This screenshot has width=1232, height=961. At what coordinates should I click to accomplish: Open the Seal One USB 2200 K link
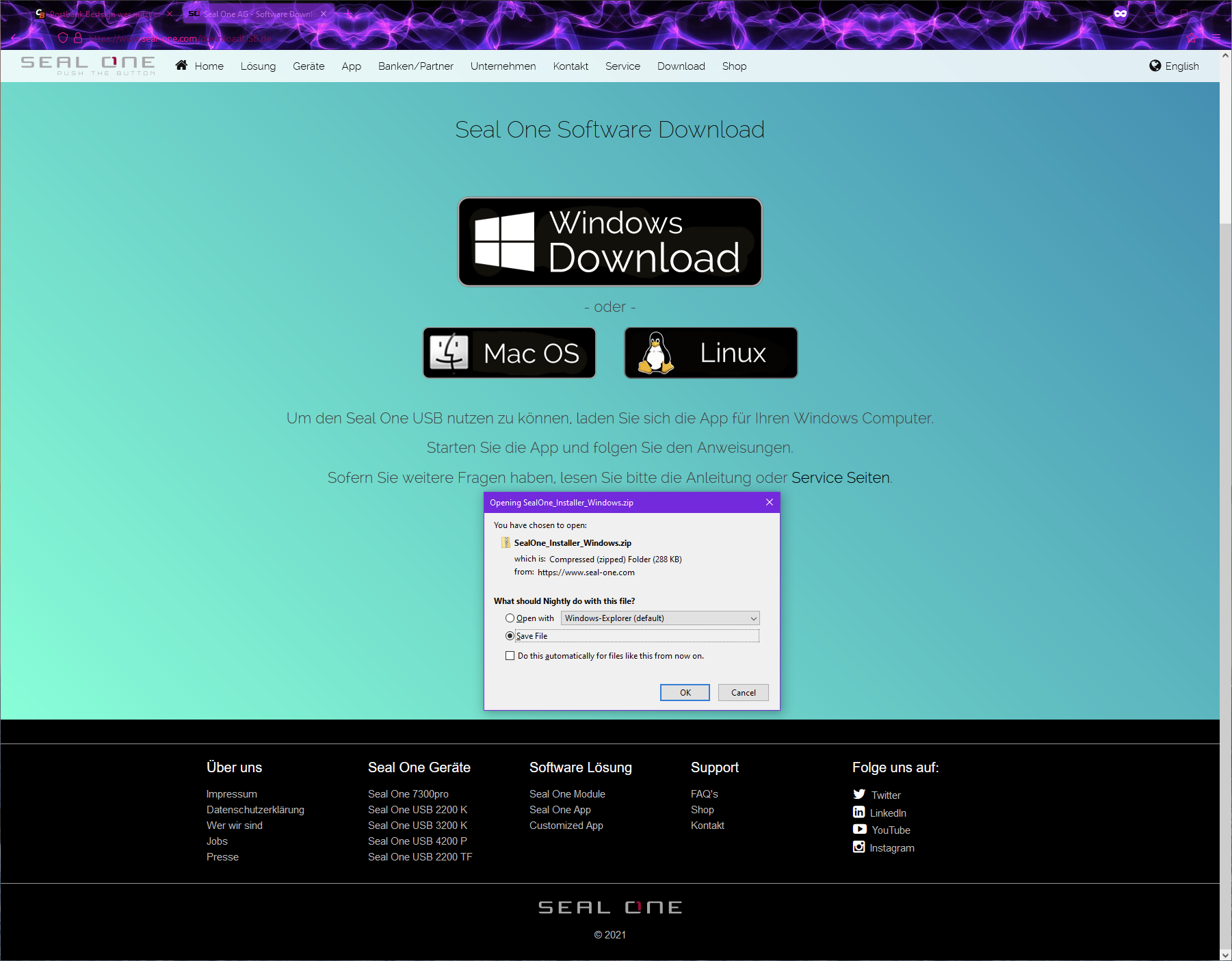pyautogui.click(x=418, y=810)
